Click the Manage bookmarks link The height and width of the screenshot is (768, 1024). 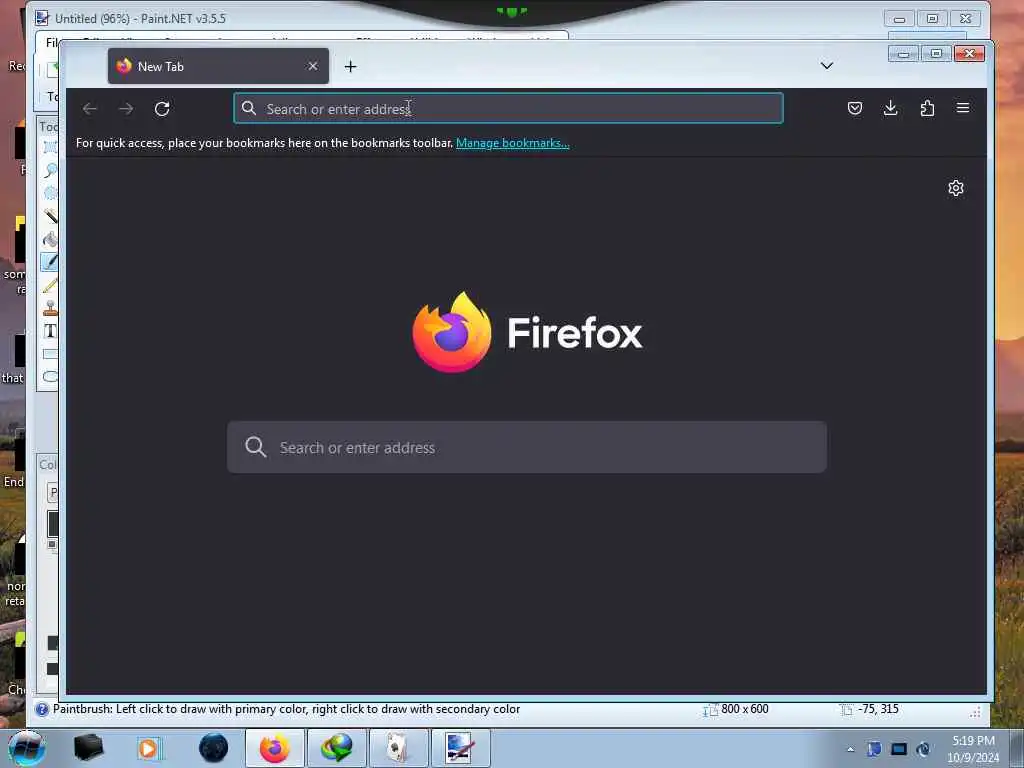pos(513,143)
